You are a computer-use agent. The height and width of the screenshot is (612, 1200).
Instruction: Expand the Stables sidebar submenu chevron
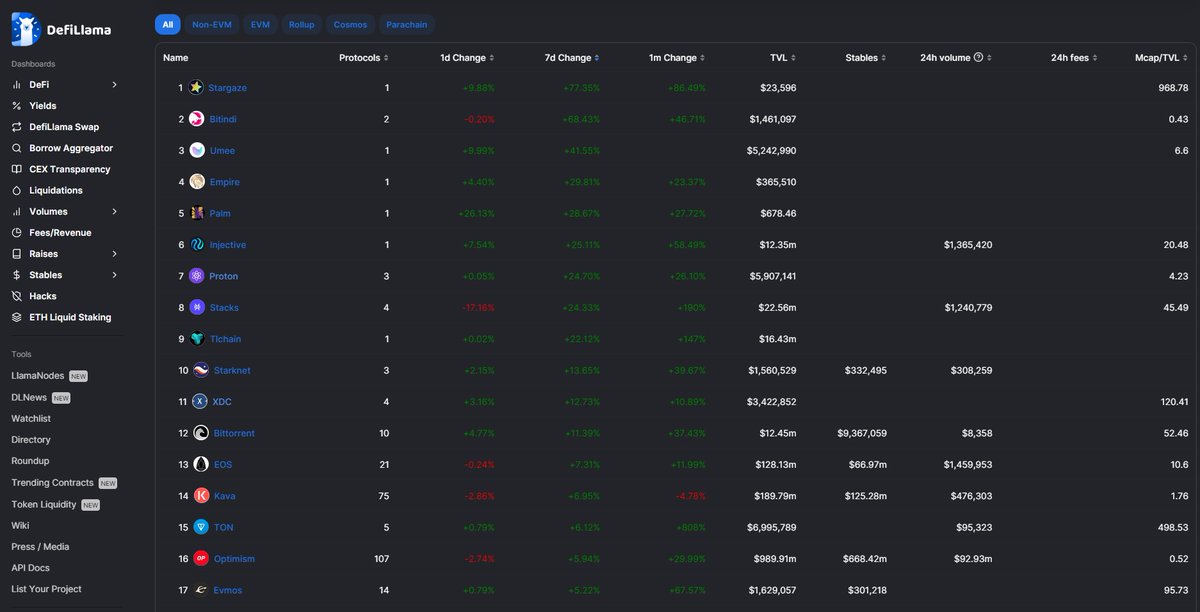[x=115, y=275]
